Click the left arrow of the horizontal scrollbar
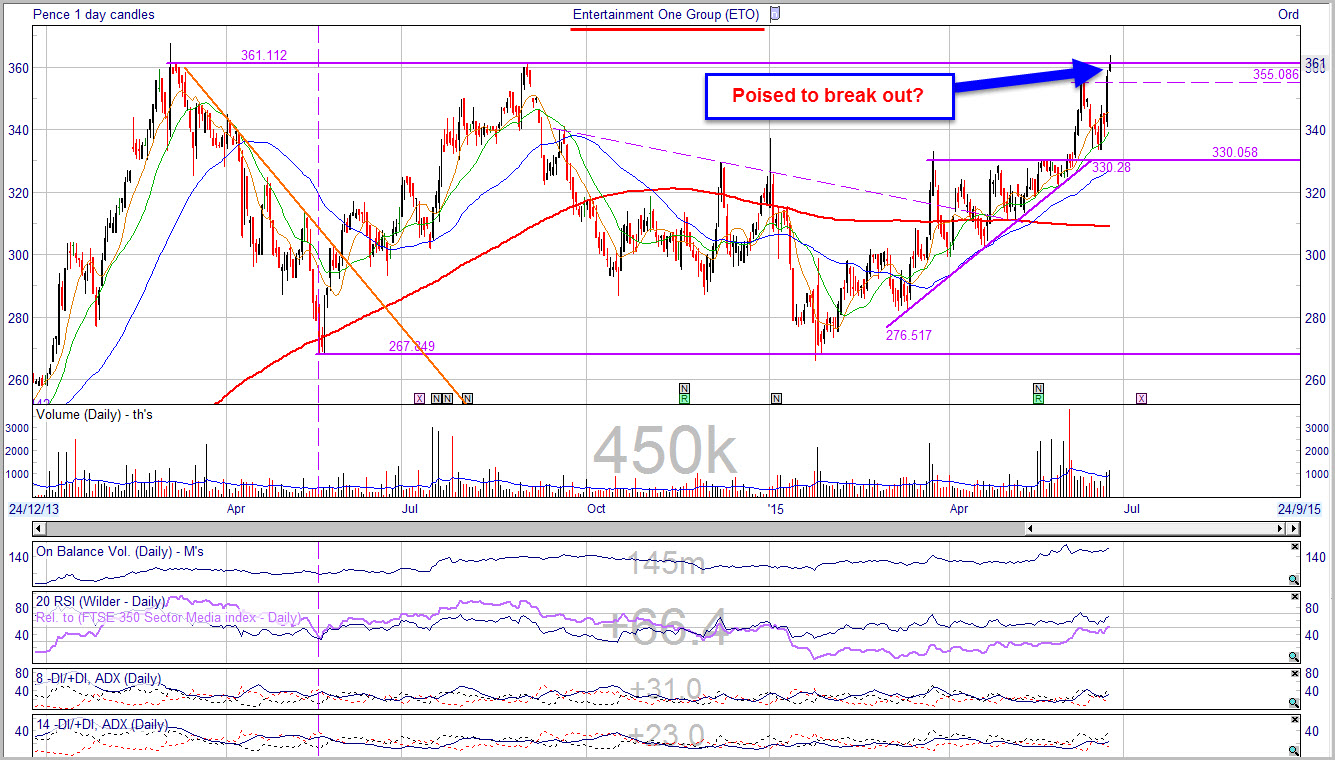 [38, 528]
